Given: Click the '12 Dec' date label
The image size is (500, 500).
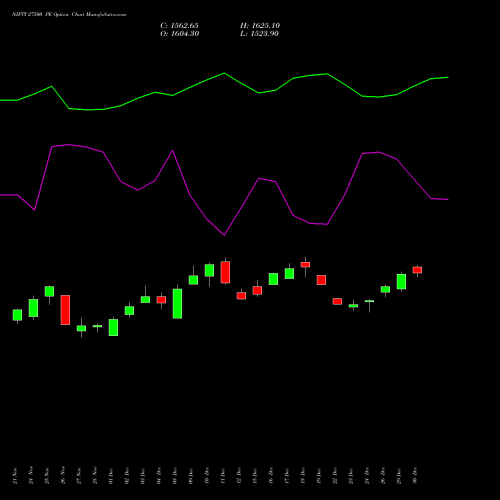Looking at the screenshot, I should [x=239, y=476].
